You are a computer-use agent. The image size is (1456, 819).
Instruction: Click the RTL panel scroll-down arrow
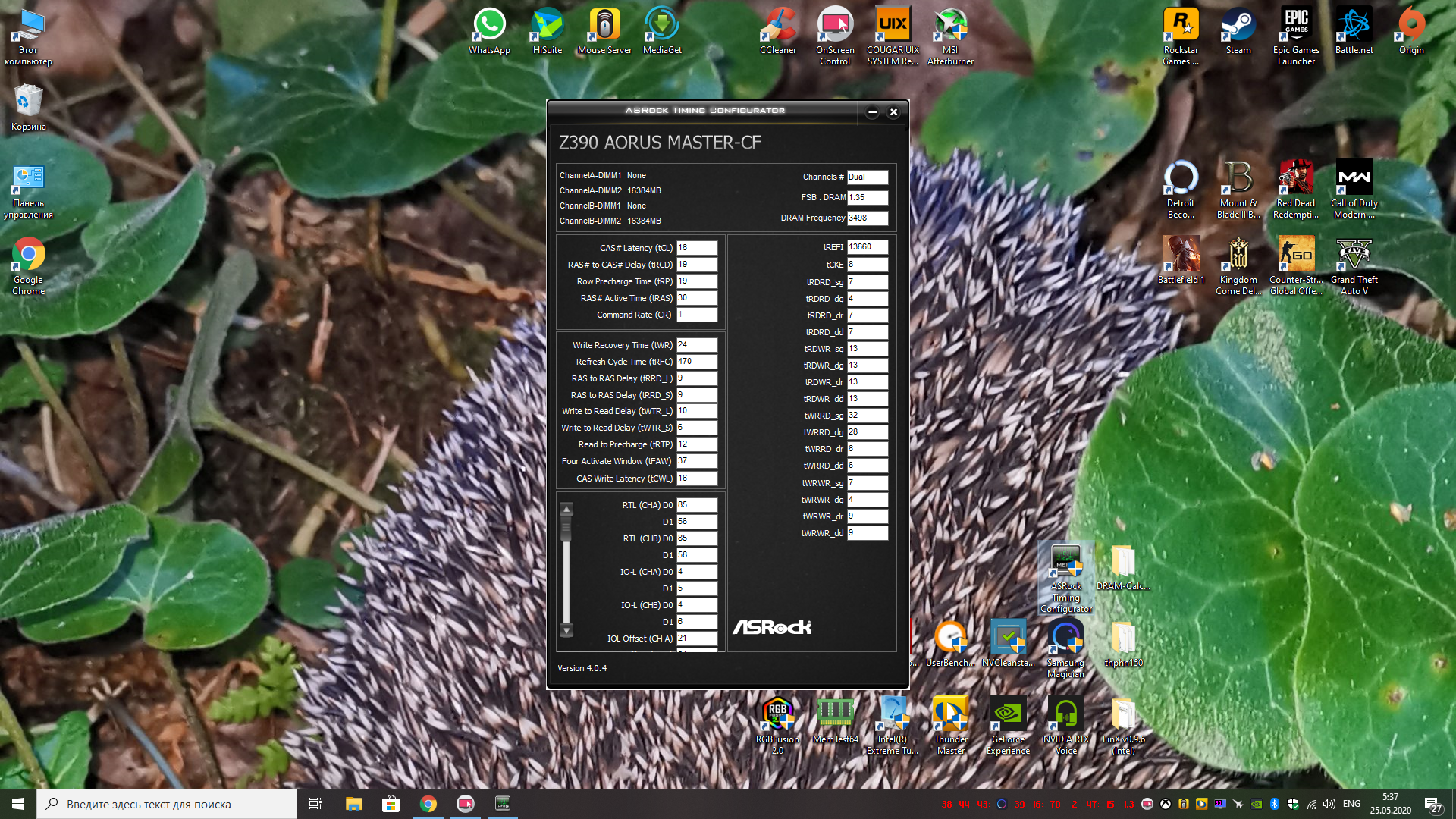pyautogui.click(x=566, y=630)
